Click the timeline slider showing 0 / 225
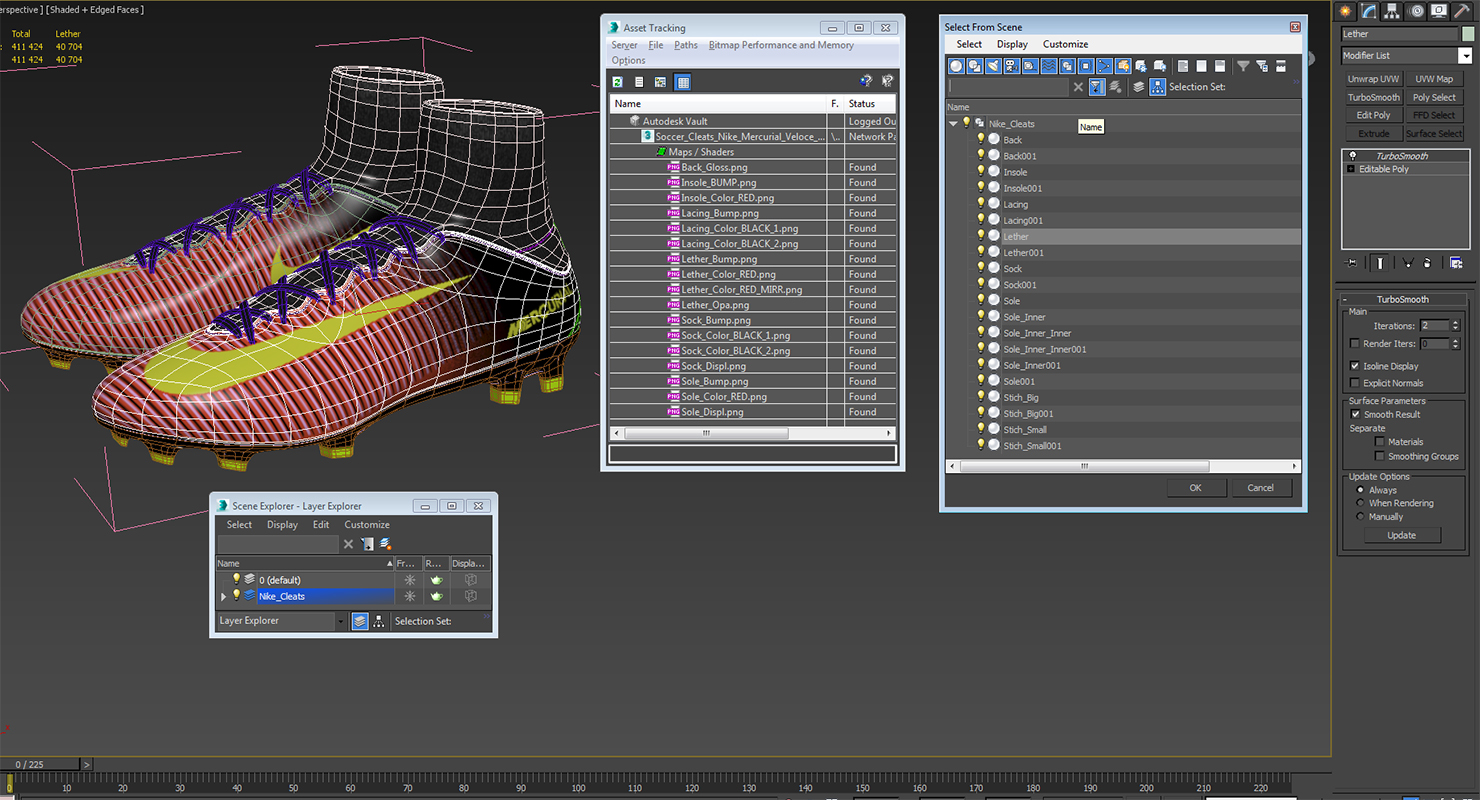 [x=40, y=764]
